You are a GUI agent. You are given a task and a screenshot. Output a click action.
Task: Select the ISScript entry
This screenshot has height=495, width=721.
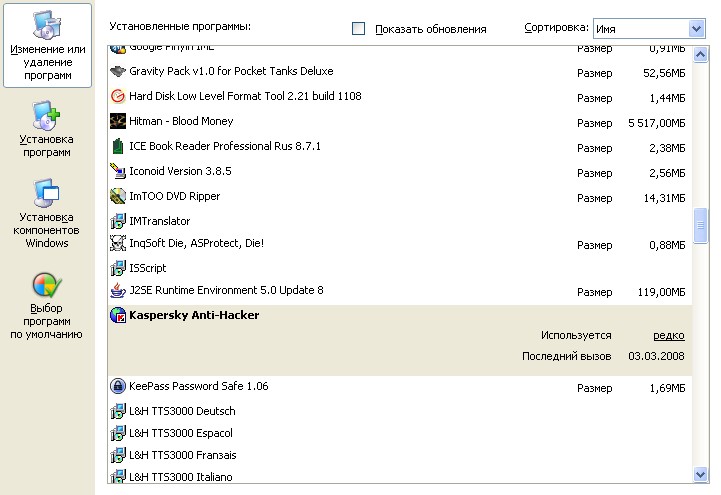point(400,268)
